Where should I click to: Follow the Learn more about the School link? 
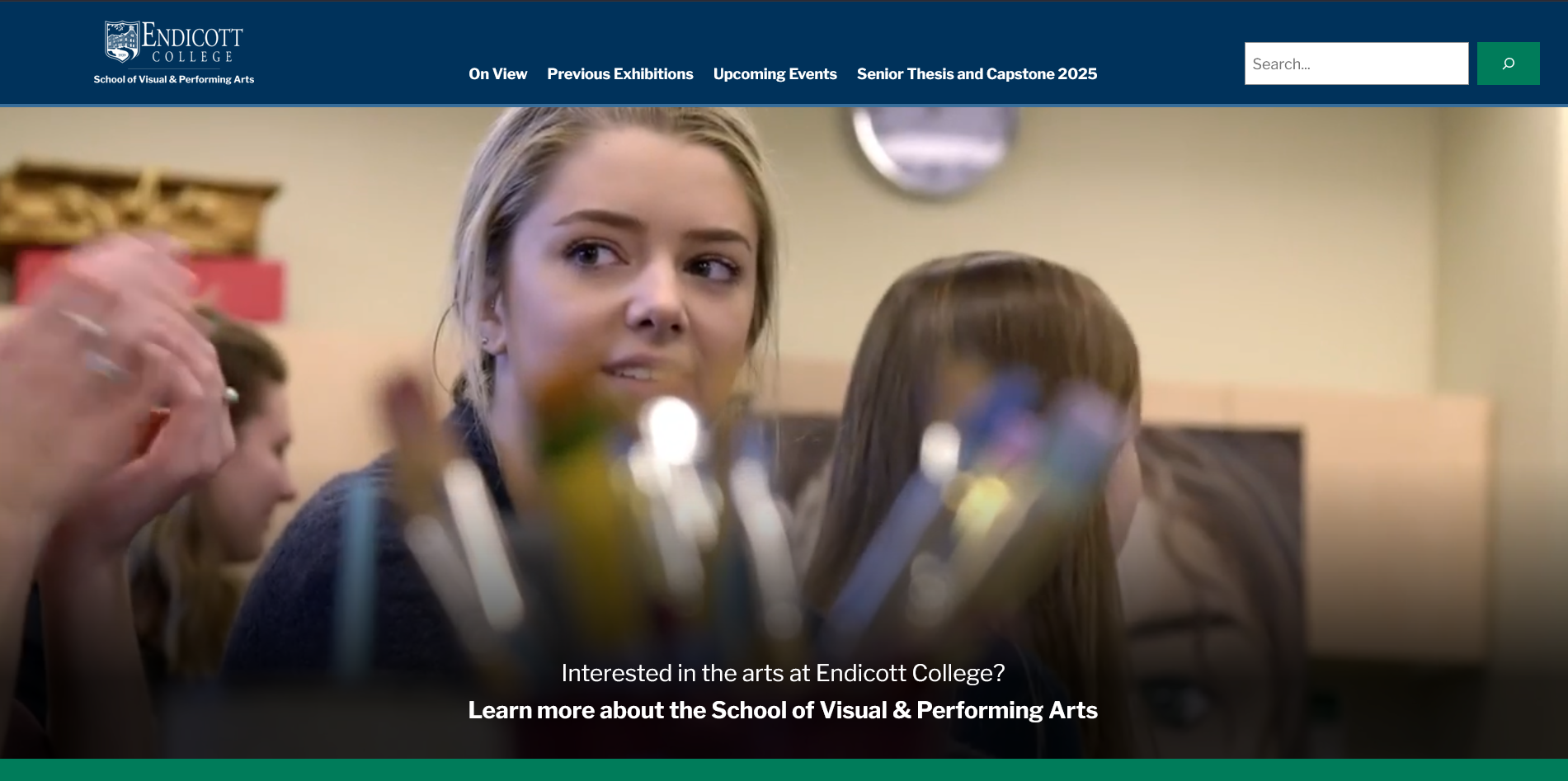pyautogui.click(x=783, y=710)
